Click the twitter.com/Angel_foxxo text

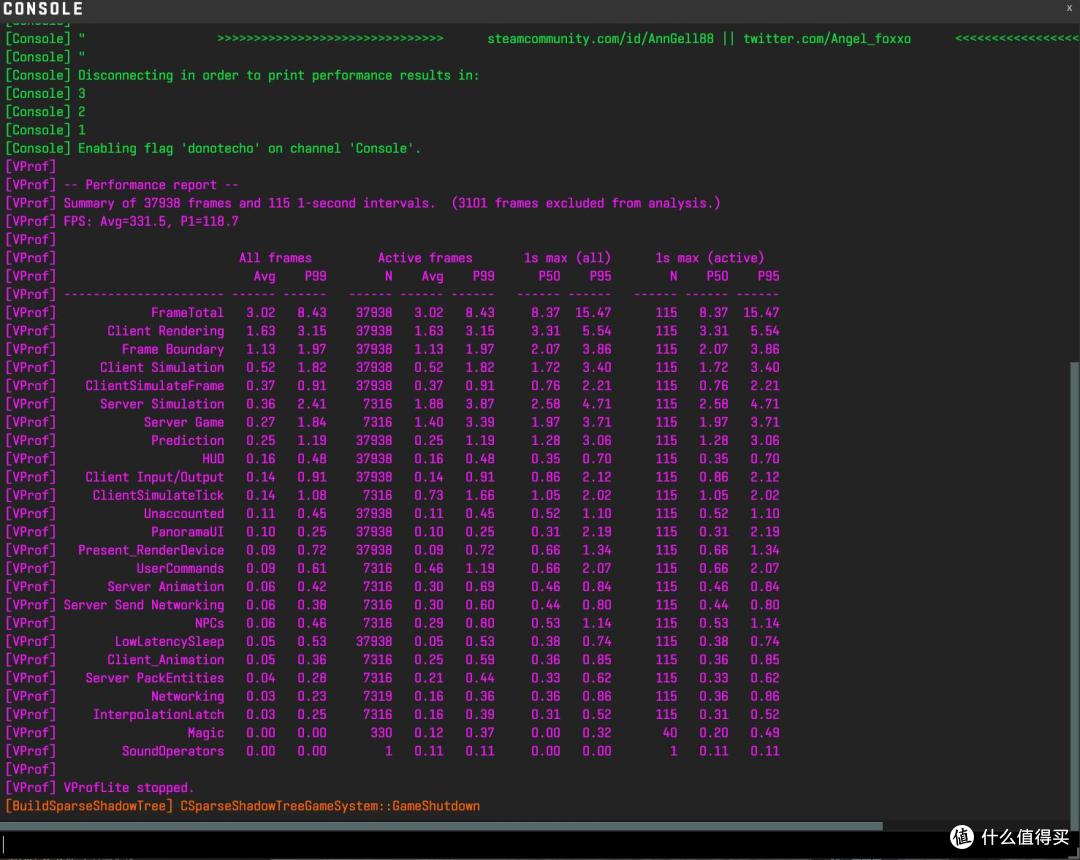click(x=827, y=39)
